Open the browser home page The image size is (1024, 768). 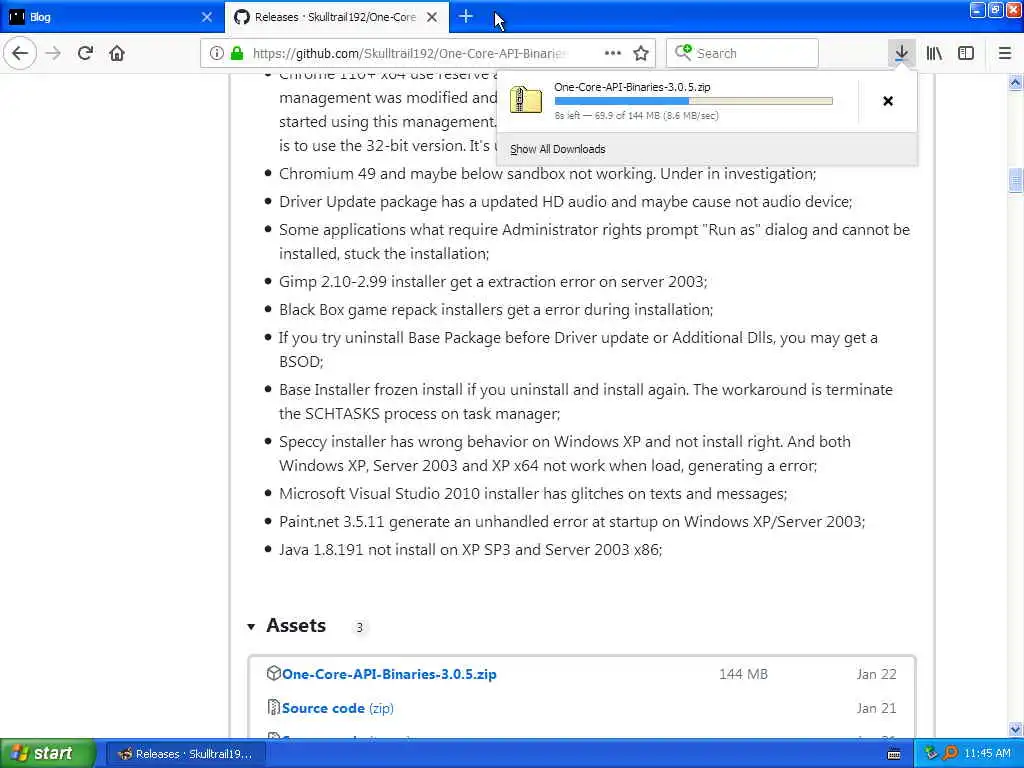pyautogui.click(x=117, y=53)
